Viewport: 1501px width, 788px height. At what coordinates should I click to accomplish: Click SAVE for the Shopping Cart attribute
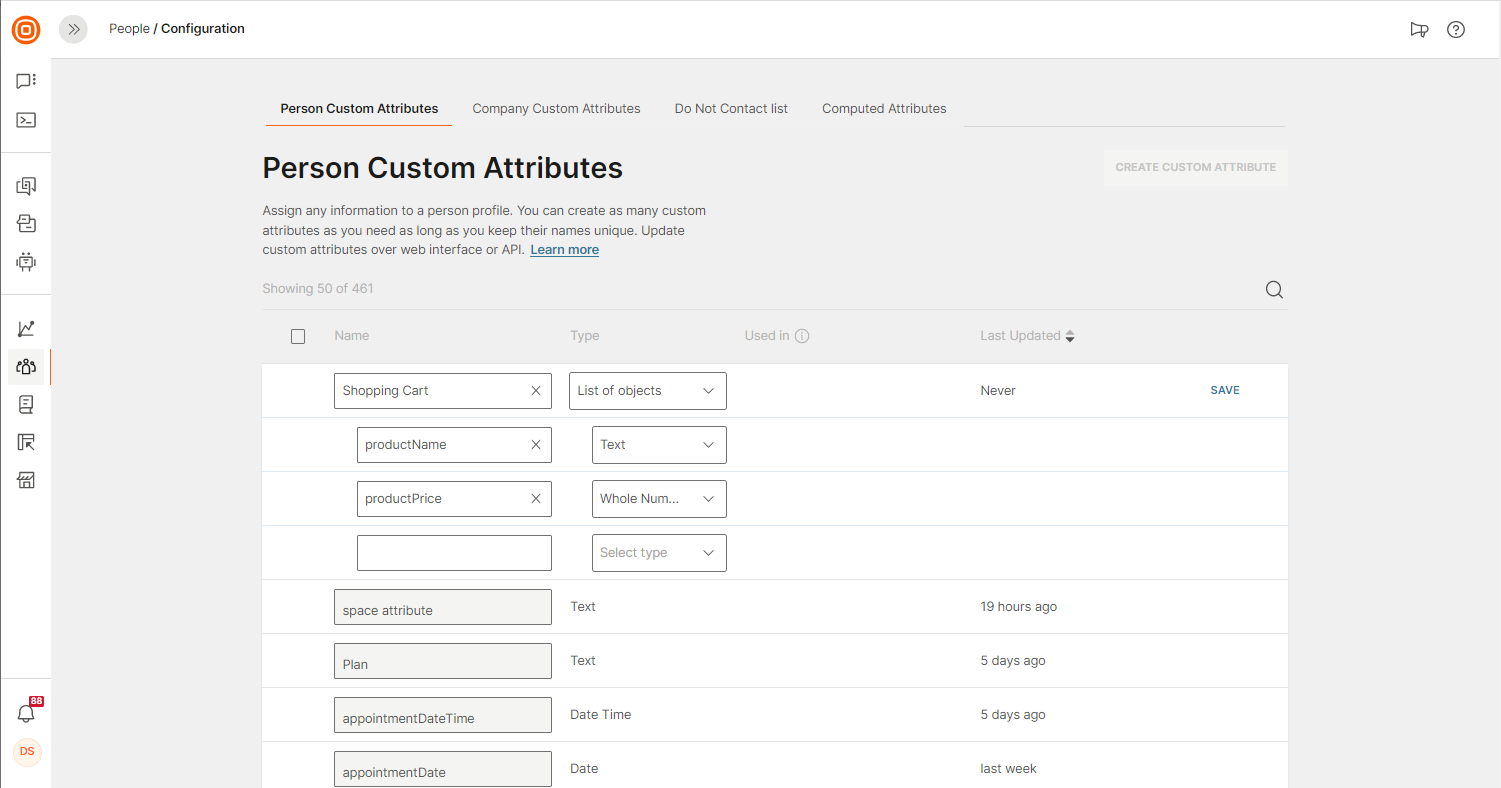tap(1224, 391)
